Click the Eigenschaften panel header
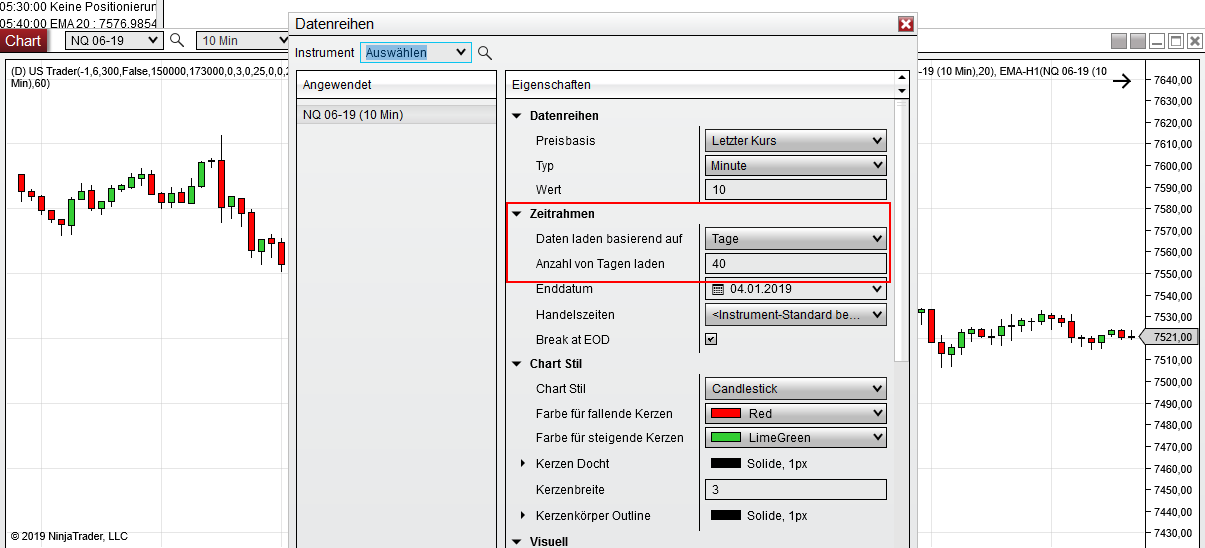1205x548 pixels. [x=701, y=85]
